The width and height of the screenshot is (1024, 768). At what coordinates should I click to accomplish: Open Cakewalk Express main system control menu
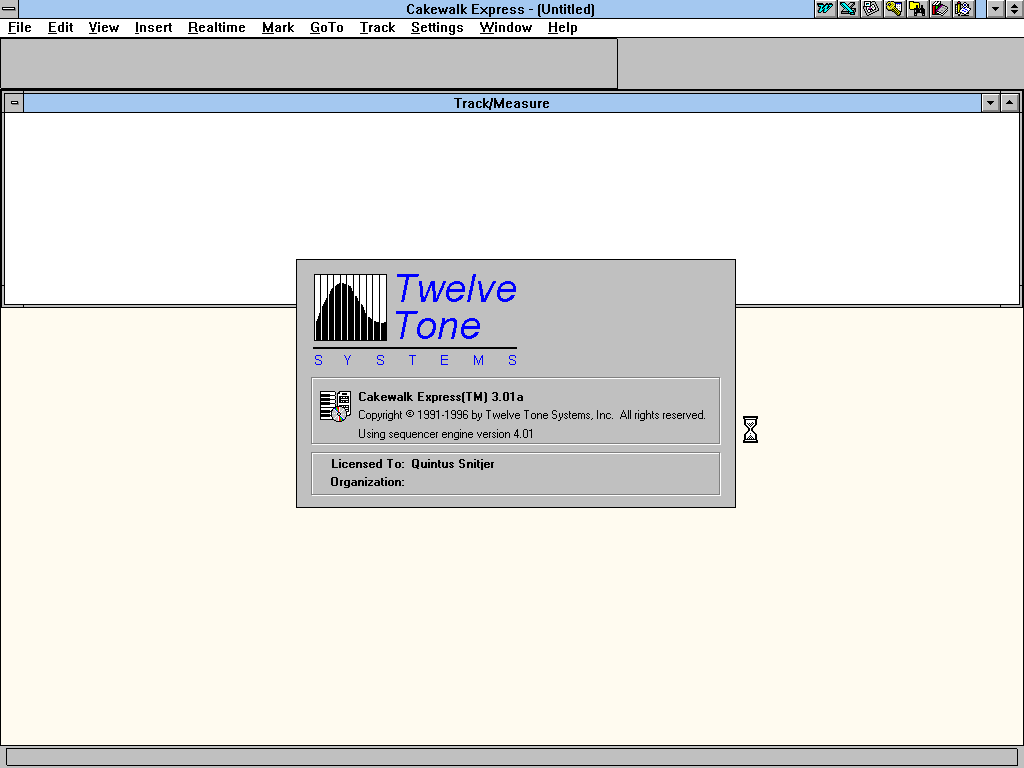click(9, 8)
